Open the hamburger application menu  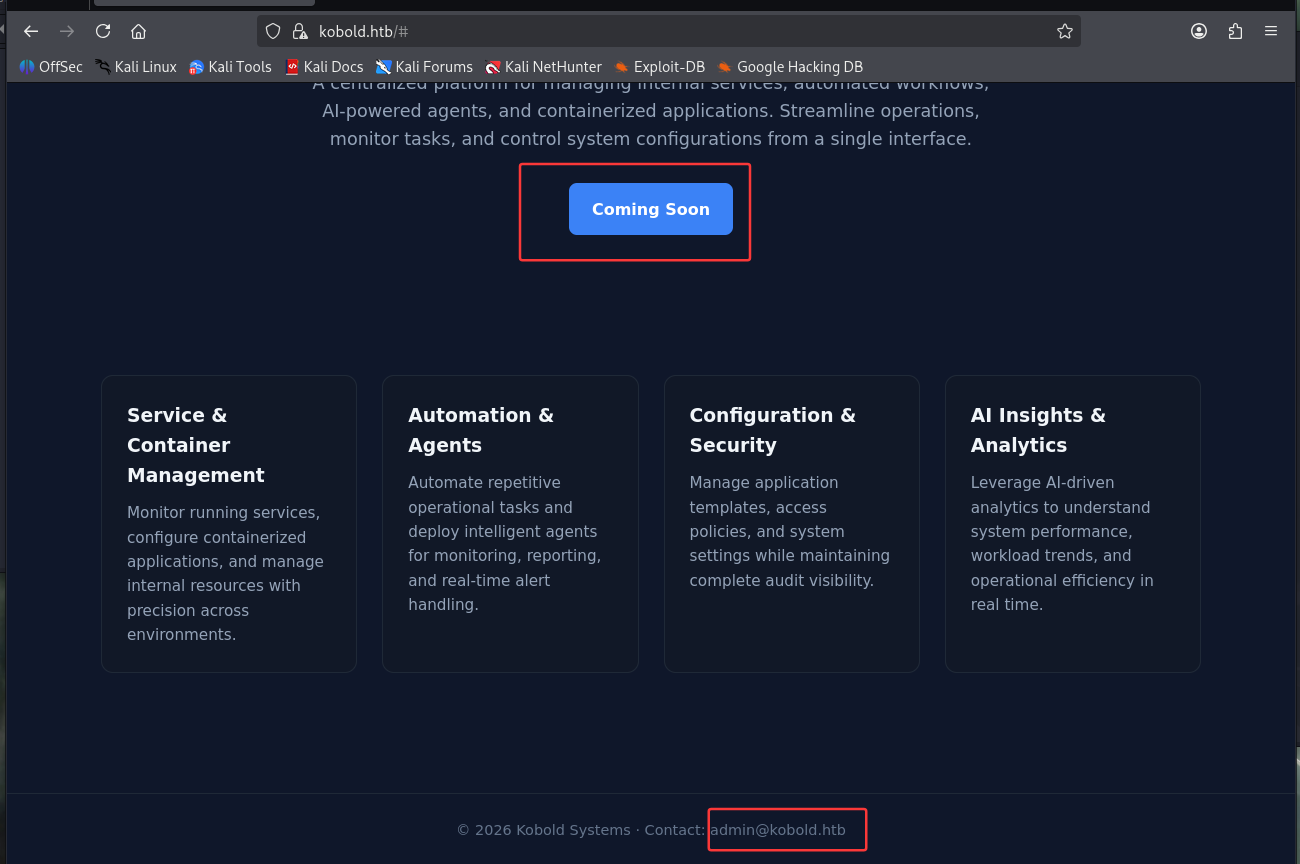[1271, 31]
